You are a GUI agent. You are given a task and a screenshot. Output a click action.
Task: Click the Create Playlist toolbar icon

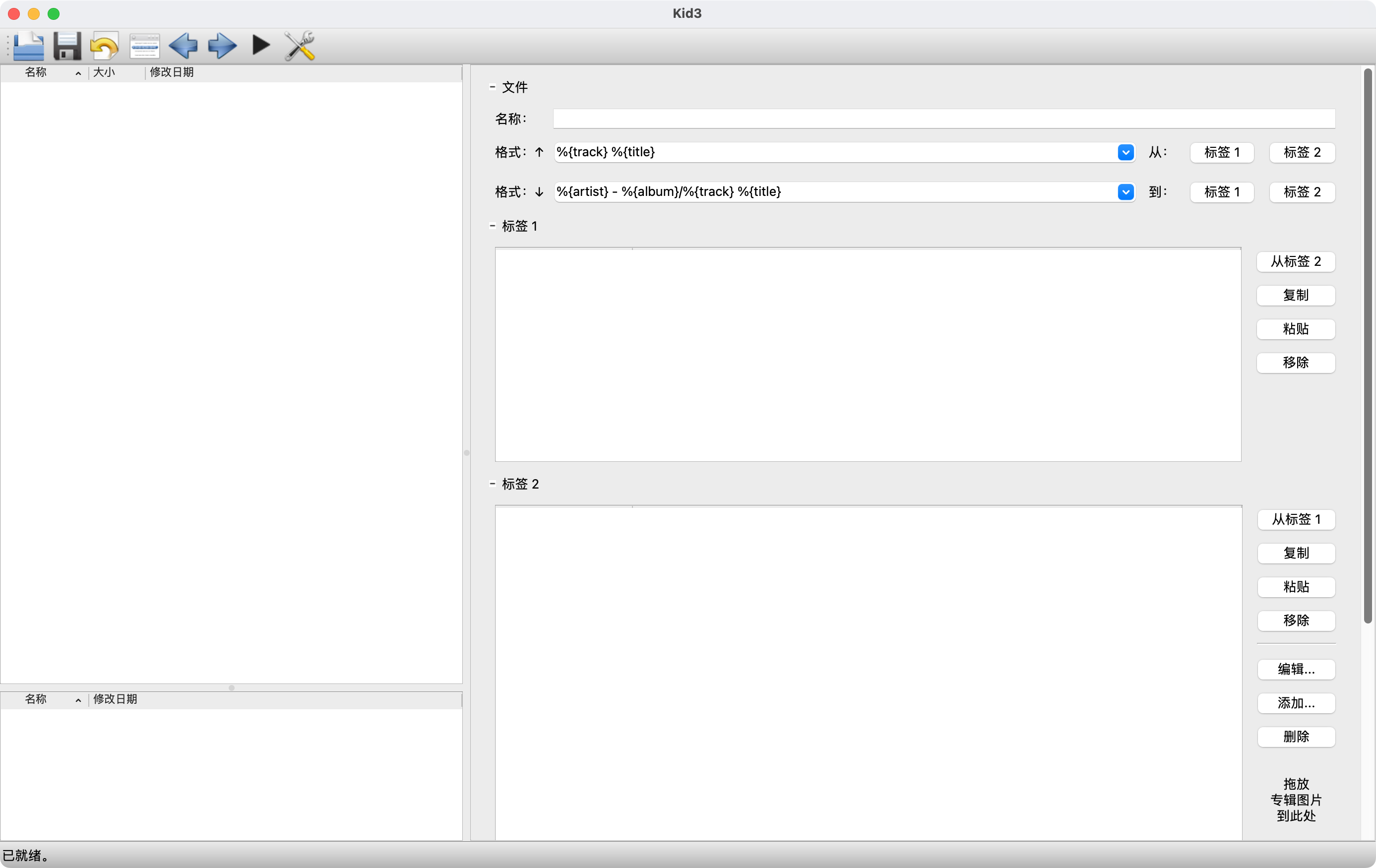coord(144,46)
